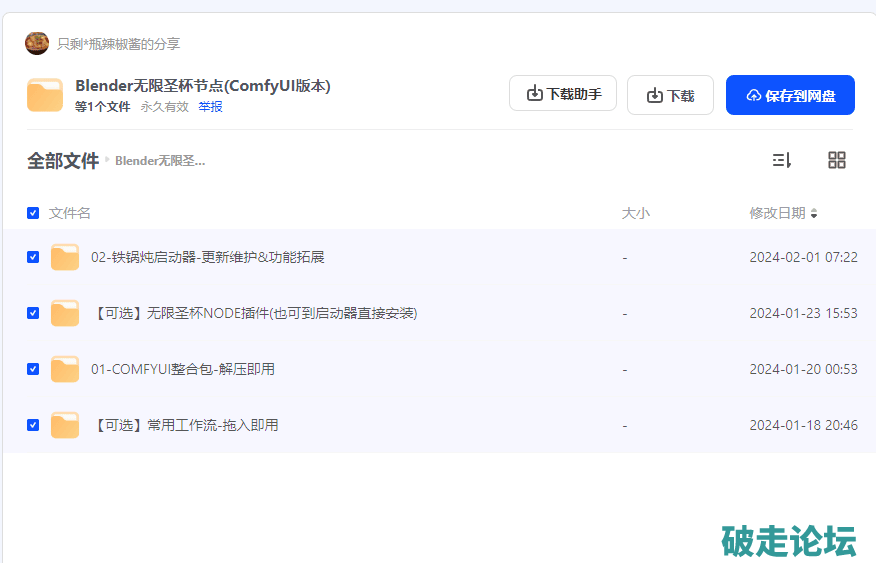876x563 pixels.
Task: Switch to grid view icon
Action: coord(837,160)
